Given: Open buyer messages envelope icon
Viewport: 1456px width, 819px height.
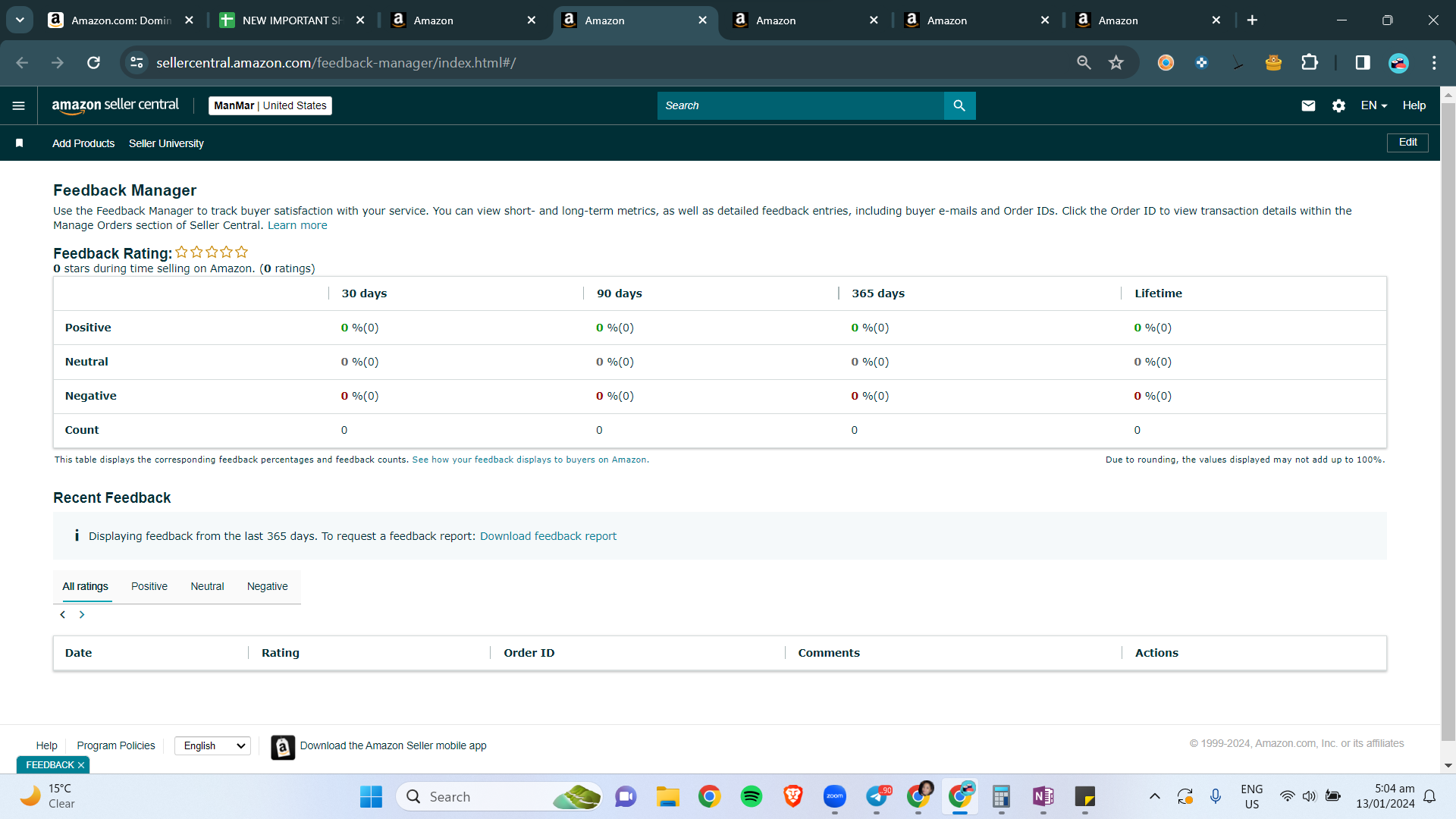Looking at the screenshot, I should (1308, 106).
